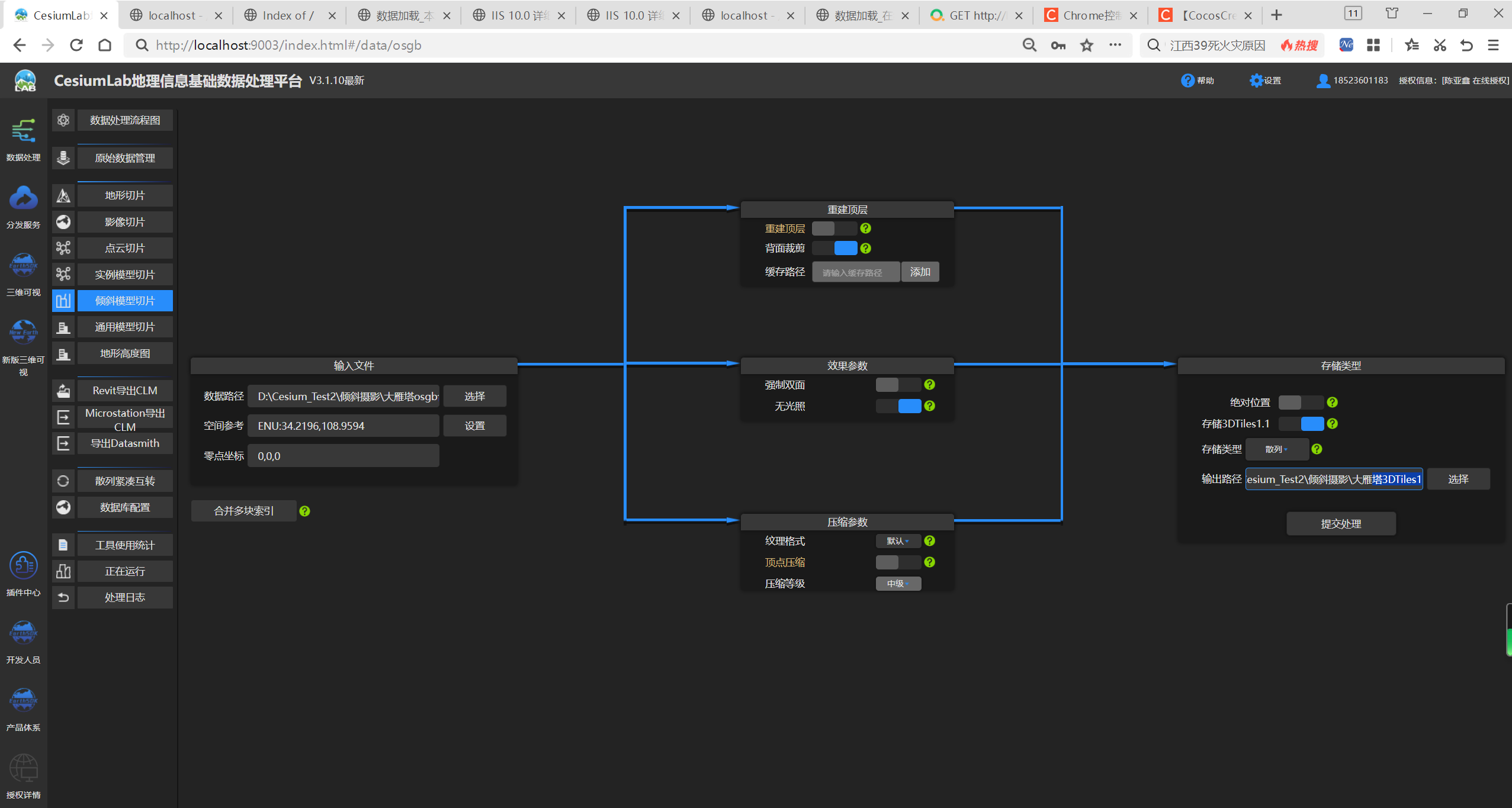Click the gear icon beside 数据处理流程图
This screenshot has width=1512, height=808.
[x=63, y=120]
